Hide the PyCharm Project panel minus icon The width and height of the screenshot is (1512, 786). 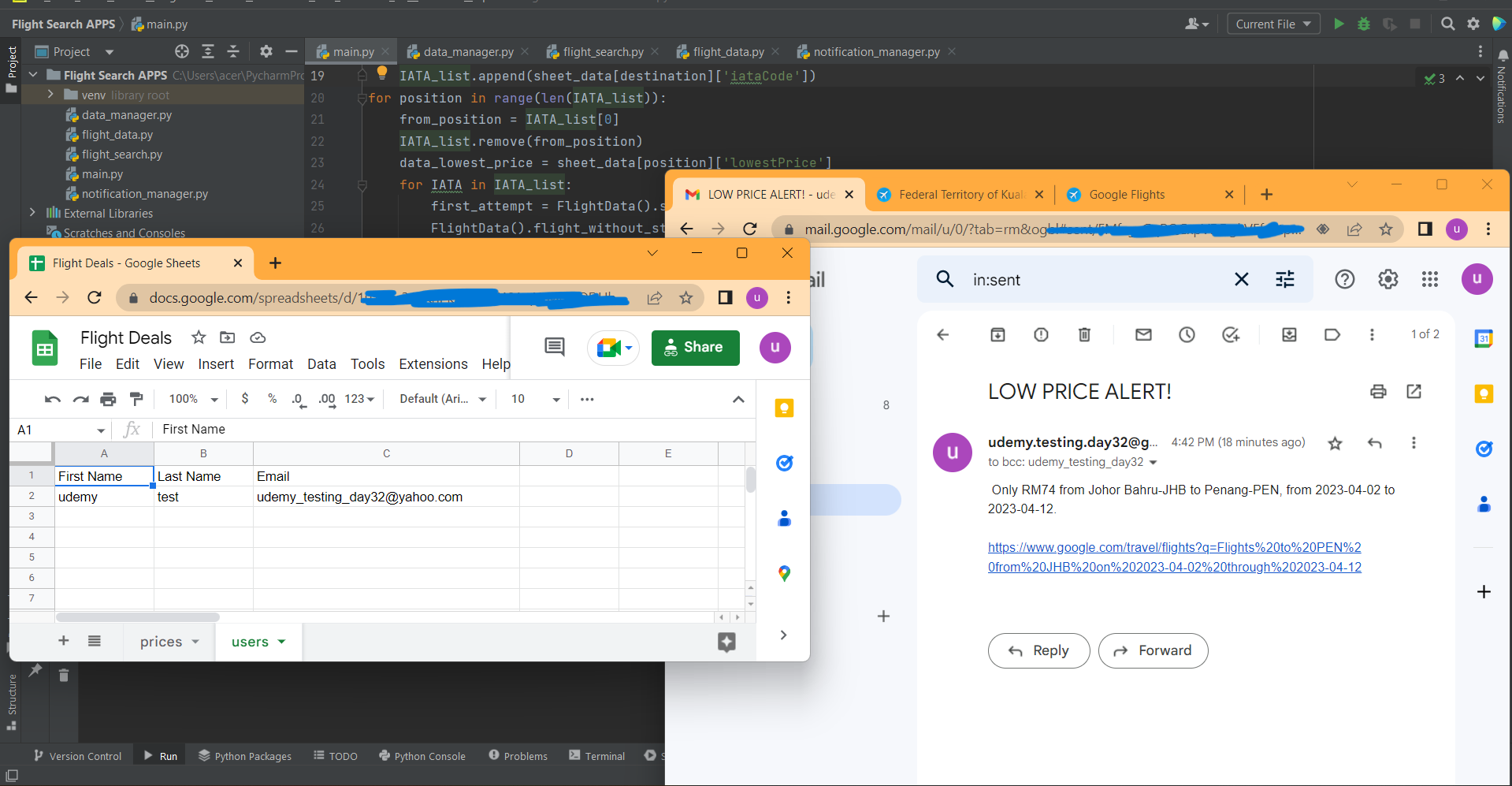(292, 51)
